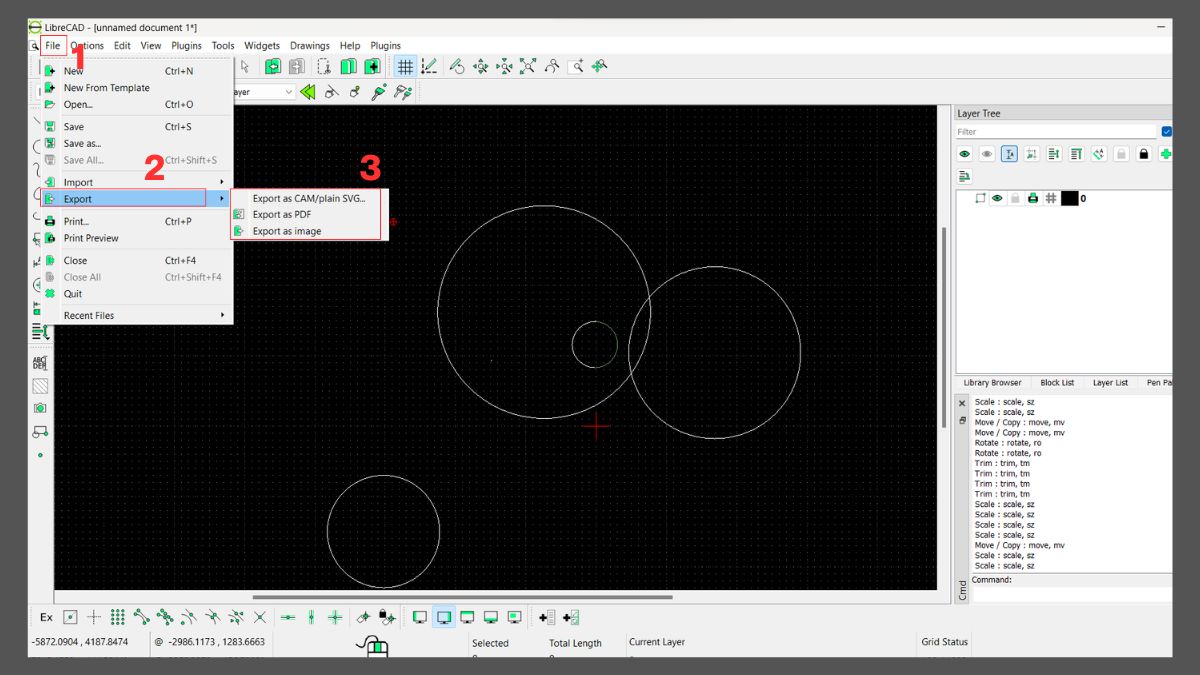Viewport: 1200px width, 675px height.
Task: Click the double brush icon in pen toolbar
Action: point(403,92)
